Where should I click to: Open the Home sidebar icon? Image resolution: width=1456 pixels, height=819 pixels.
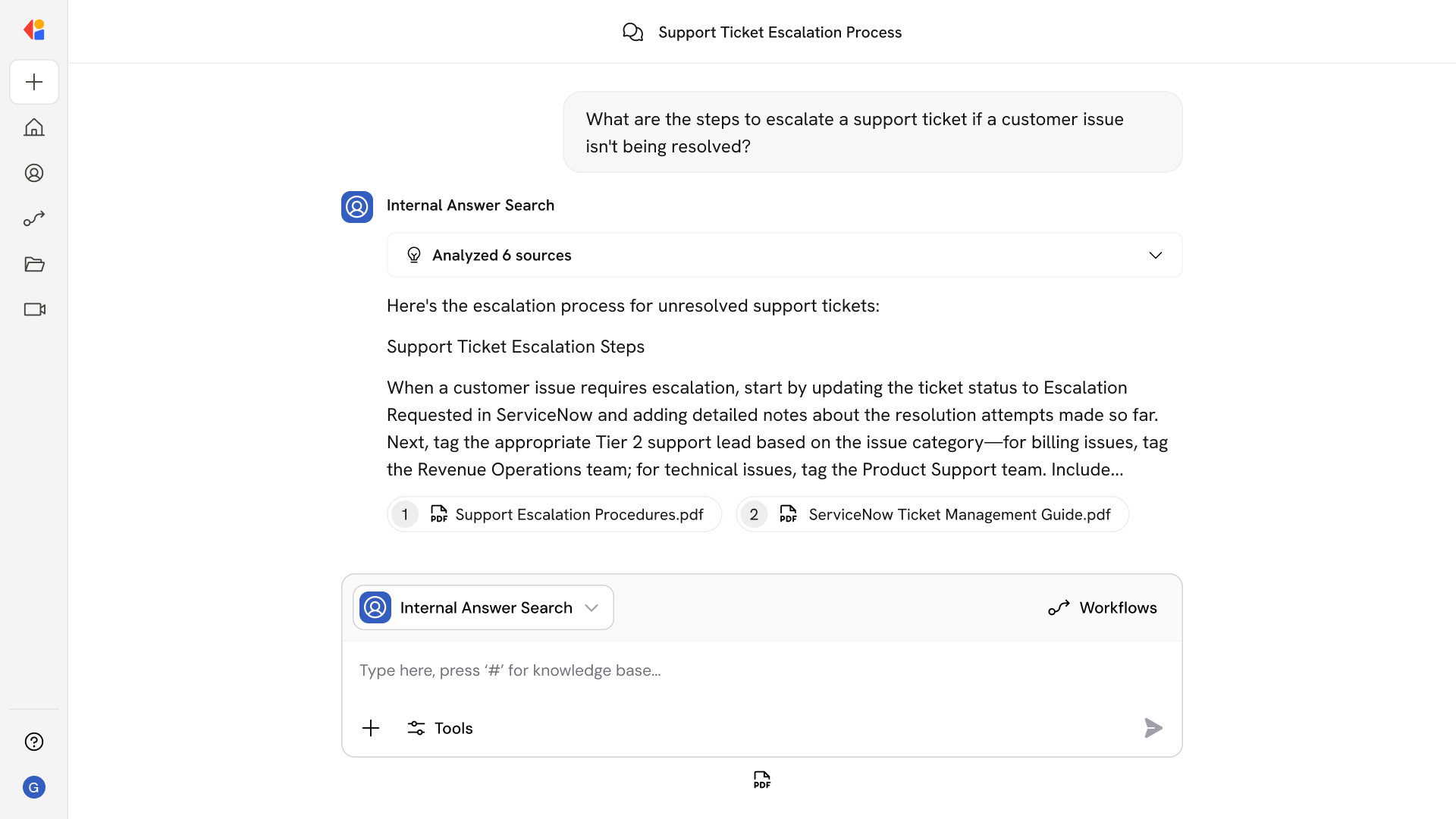[x=33, y=127]
